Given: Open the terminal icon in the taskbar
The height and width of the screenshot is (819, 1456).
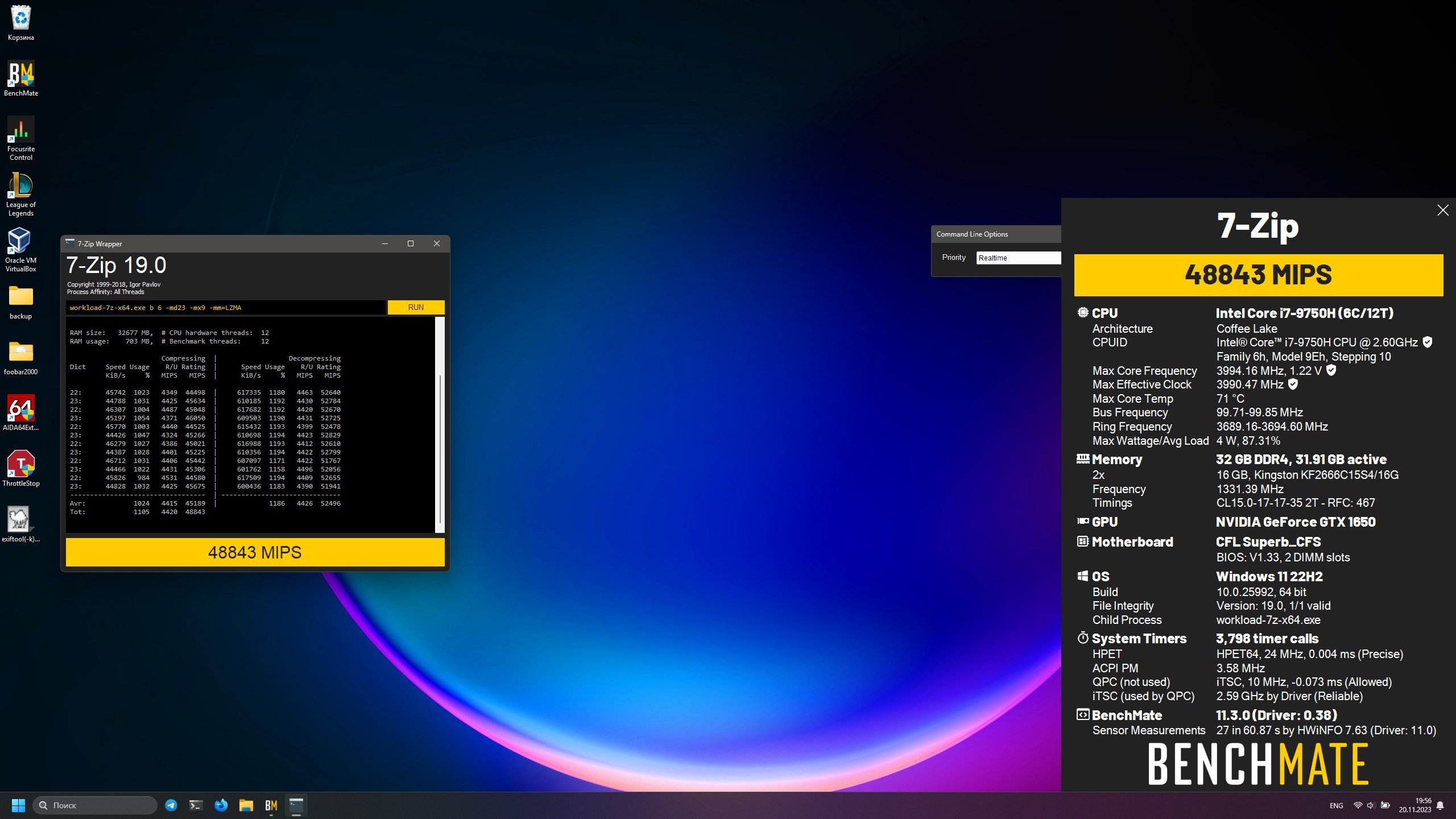Looking at the screenshot, I should coord(196,805).
